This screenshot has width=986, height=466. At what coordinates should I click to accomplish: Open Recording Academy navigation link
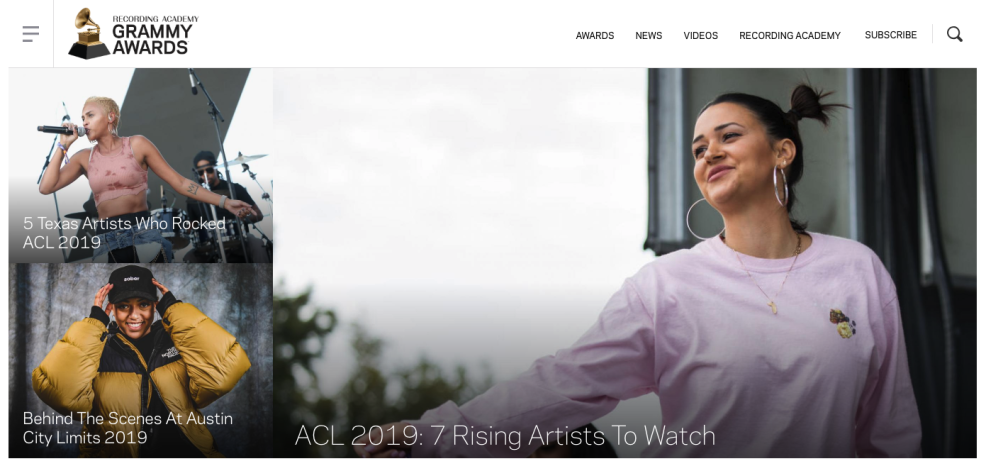[790, 36]
